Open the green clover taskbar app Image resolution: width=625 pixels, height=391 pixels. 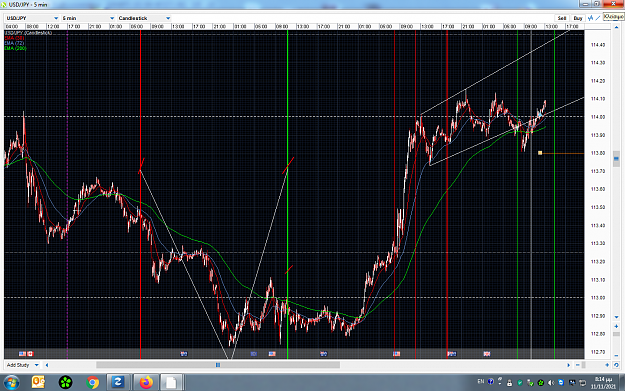click(x=66, y=383)
